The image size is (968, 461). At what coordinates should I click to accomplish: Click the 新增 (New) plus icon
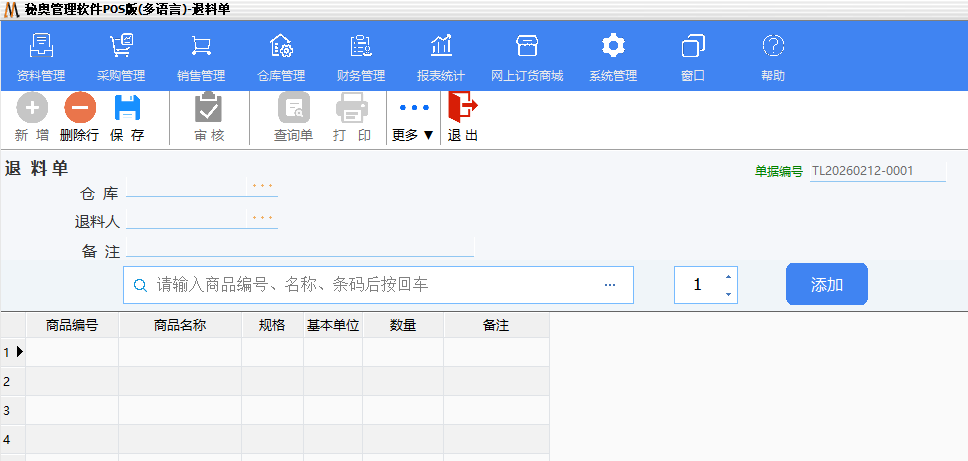[x=32, y=108]
